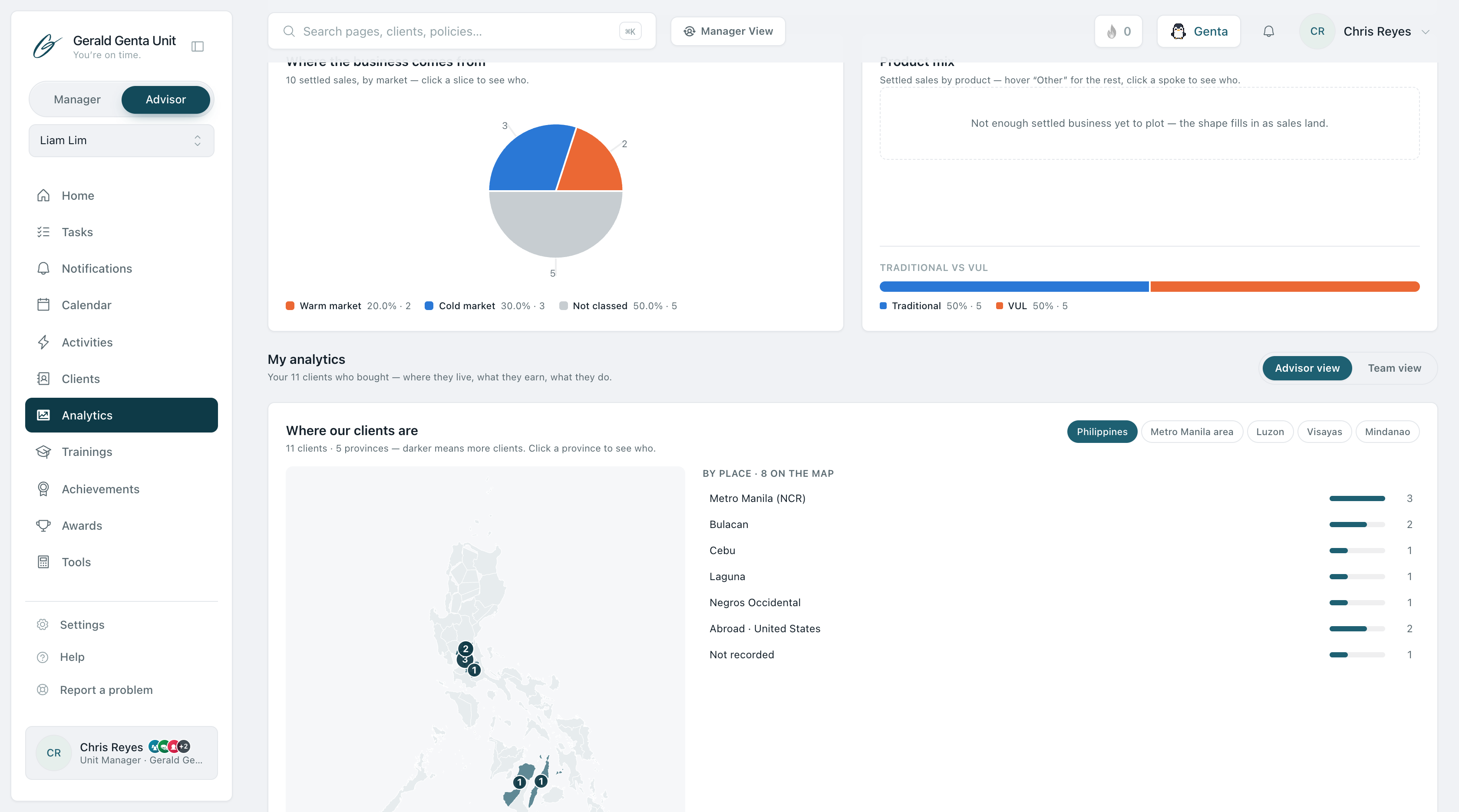The image size is (1459, 812).
Task: Open Notifications in the sidebar
Action: point(121,268)
